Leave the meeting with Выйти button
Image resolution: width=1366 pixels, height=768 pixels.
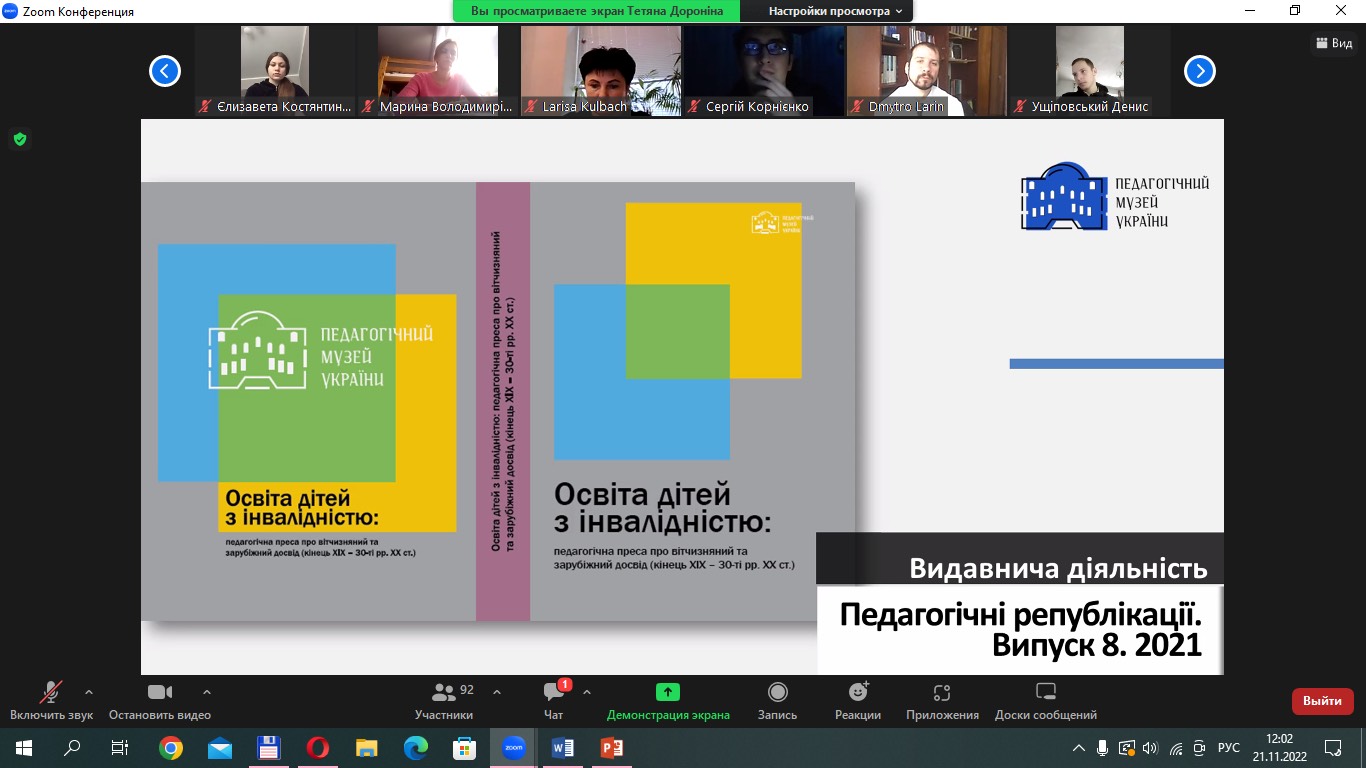coord(1322,701)
